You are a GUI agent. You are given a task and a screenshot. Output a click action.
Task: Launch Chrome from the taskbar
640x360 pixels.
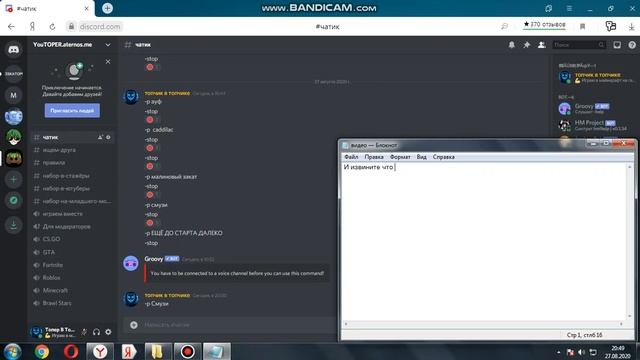click(x=42, y=351)
